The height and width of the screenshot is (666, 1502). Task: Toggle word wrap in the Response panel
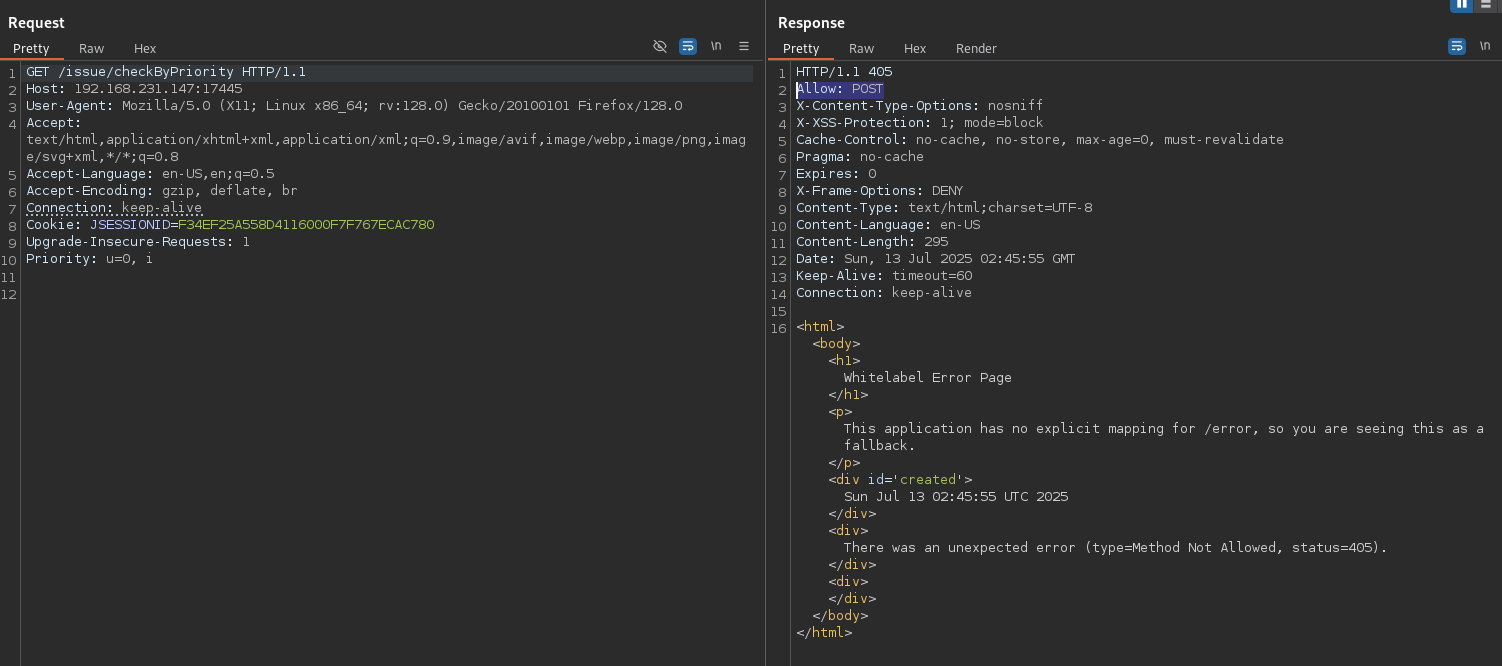[x=1457, y=47]
